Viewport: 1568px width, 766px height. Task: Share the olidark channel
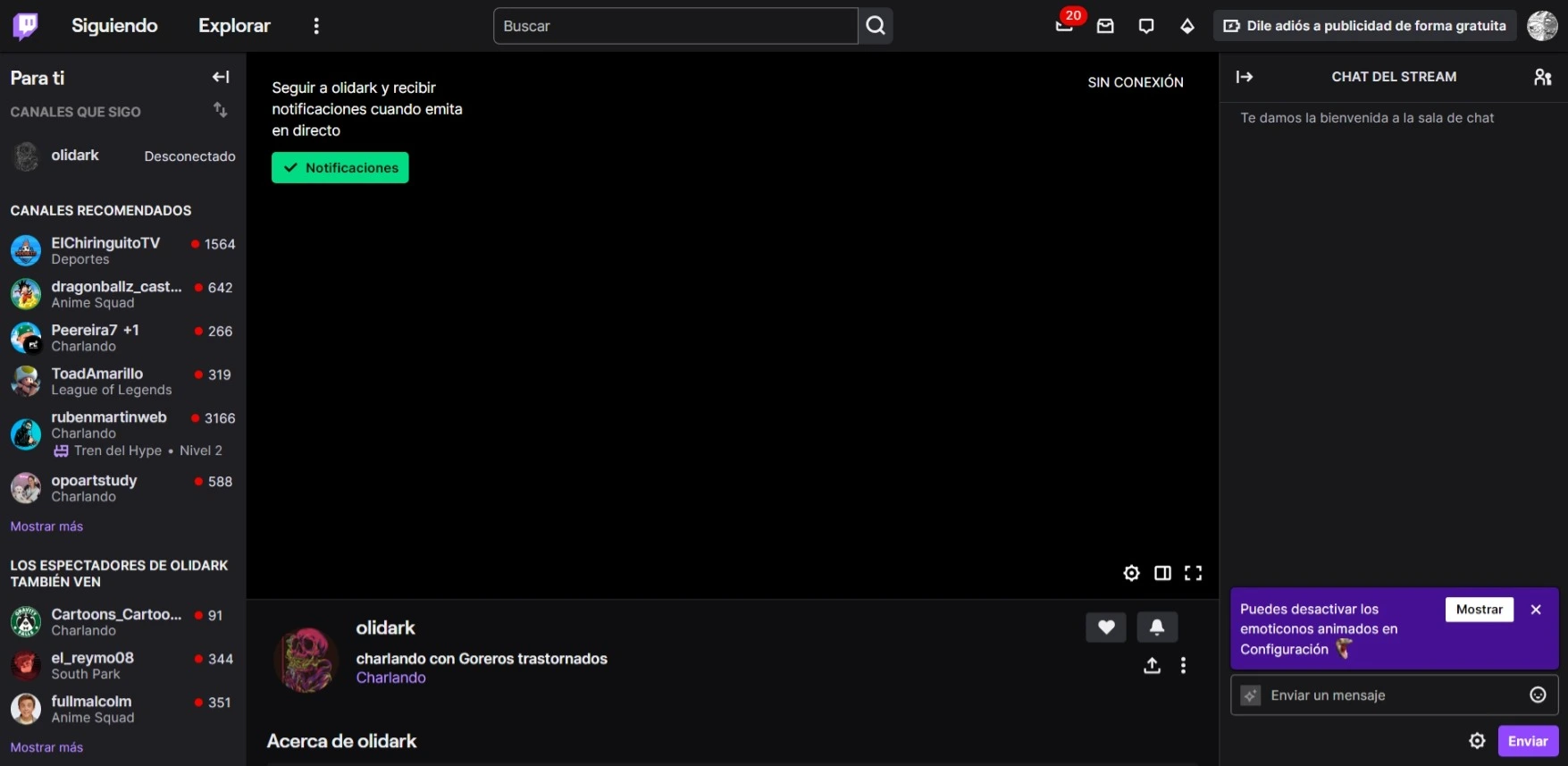1153,665
